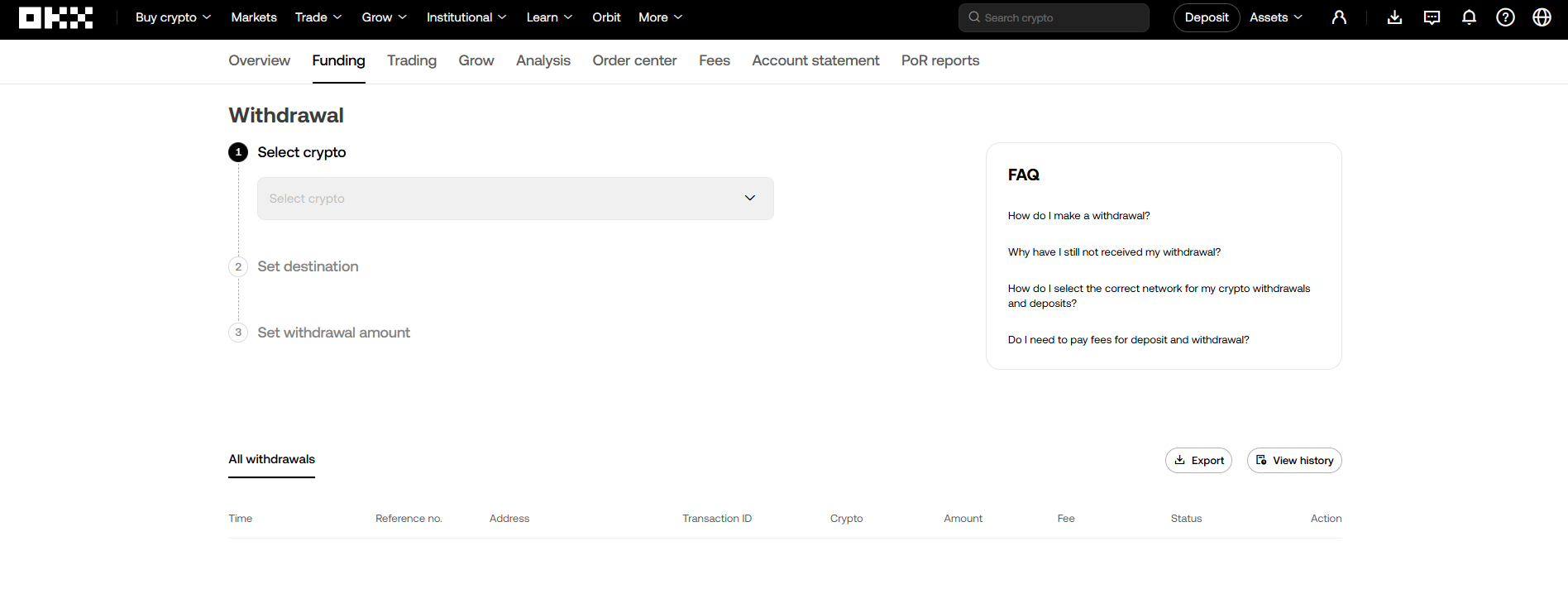Open FAQ about selecting correct network

(1159, 296)
